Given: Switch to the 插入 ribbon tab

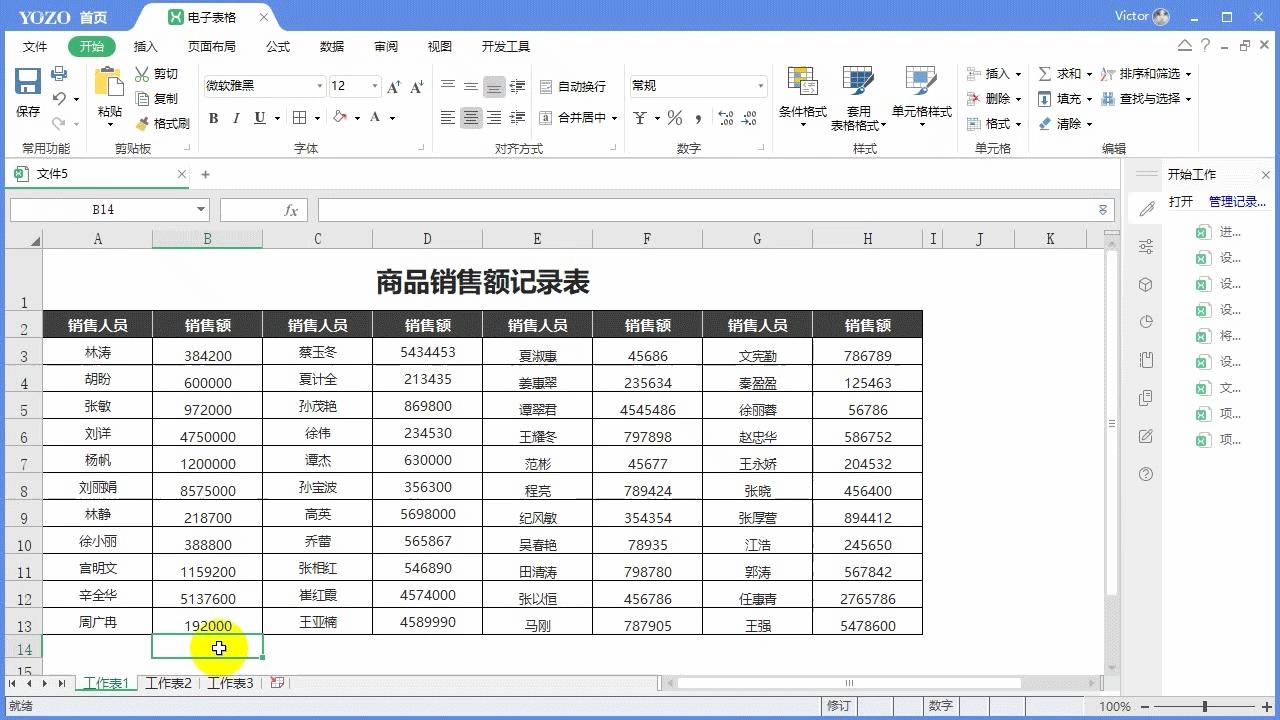Looking at the screenshot, I should [x=145, y=46].
